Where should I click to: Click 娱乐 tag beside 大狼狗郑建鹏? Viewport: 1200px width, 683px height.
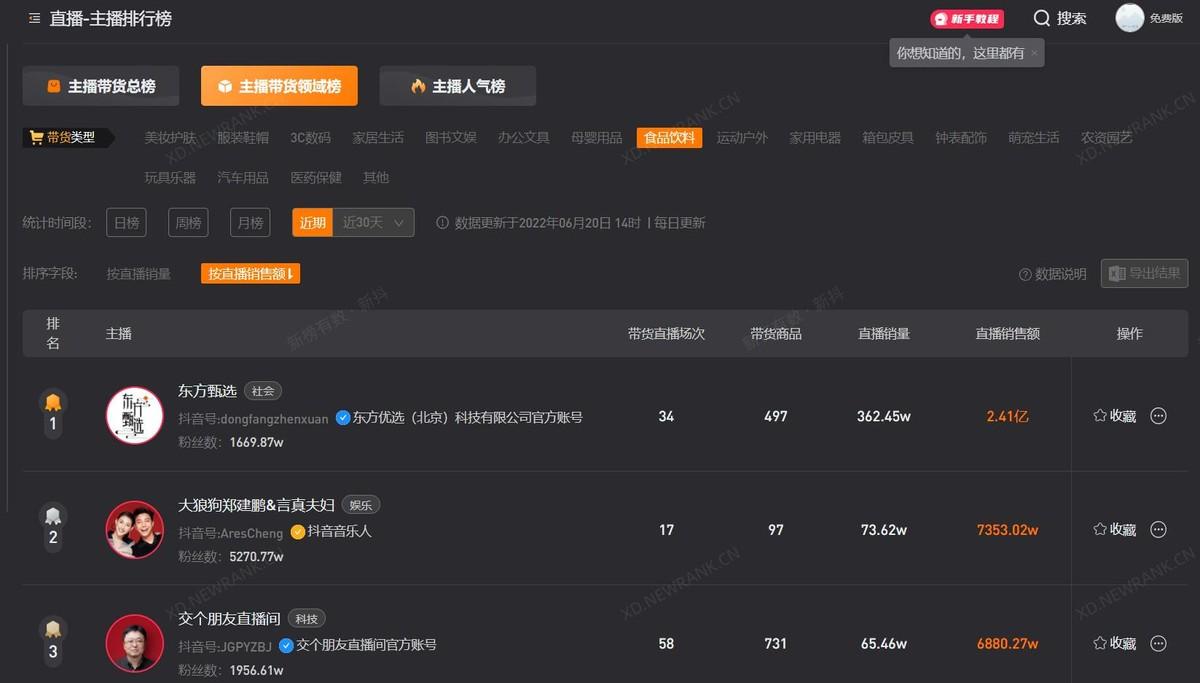(x=361, y=505)
